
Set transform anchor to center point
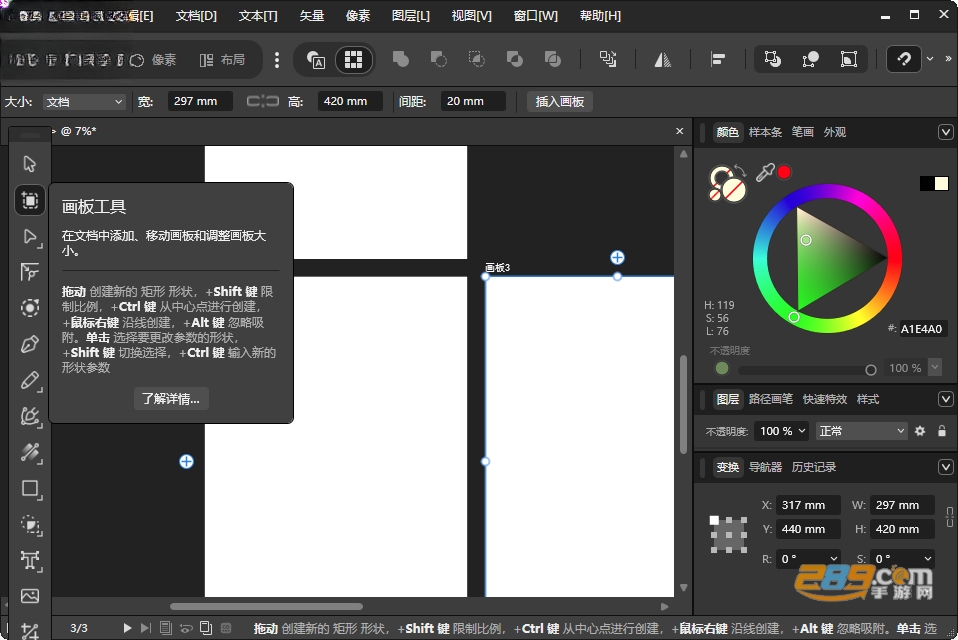point(728,535)
